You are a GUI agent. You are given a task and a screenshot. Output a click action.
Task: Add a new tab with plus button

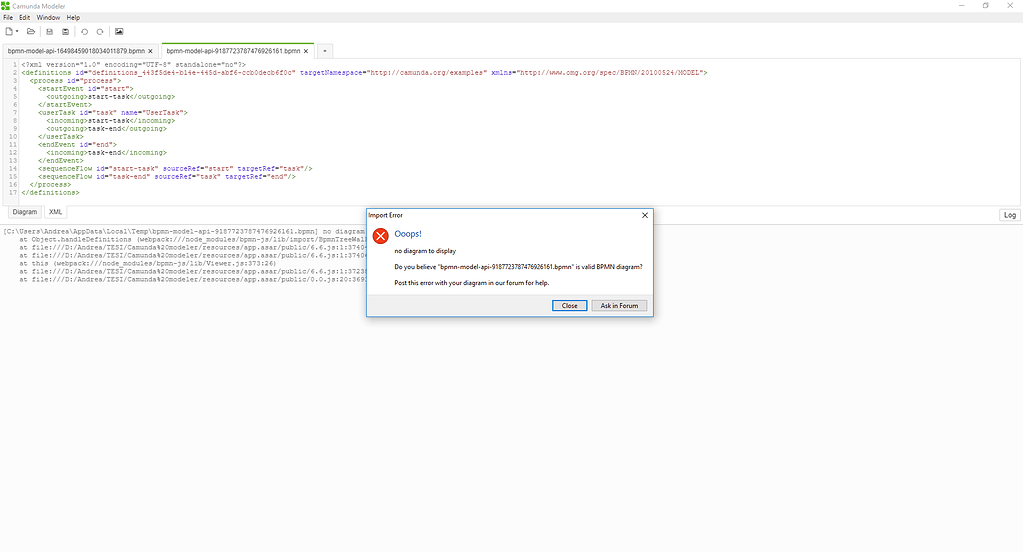(x=325, y=51)
